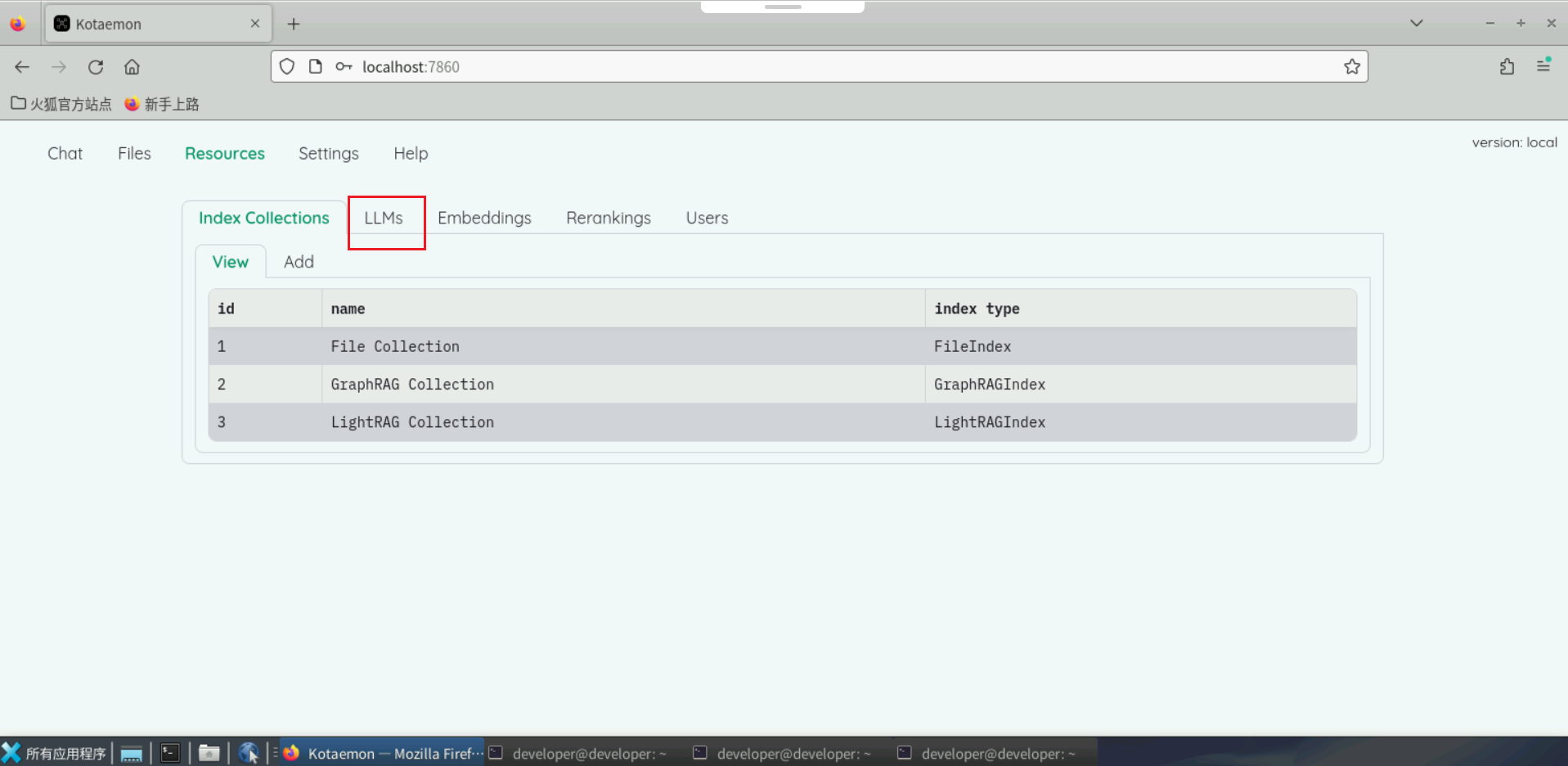Bookmark this page with the star icon

[x=1352, y=66]
